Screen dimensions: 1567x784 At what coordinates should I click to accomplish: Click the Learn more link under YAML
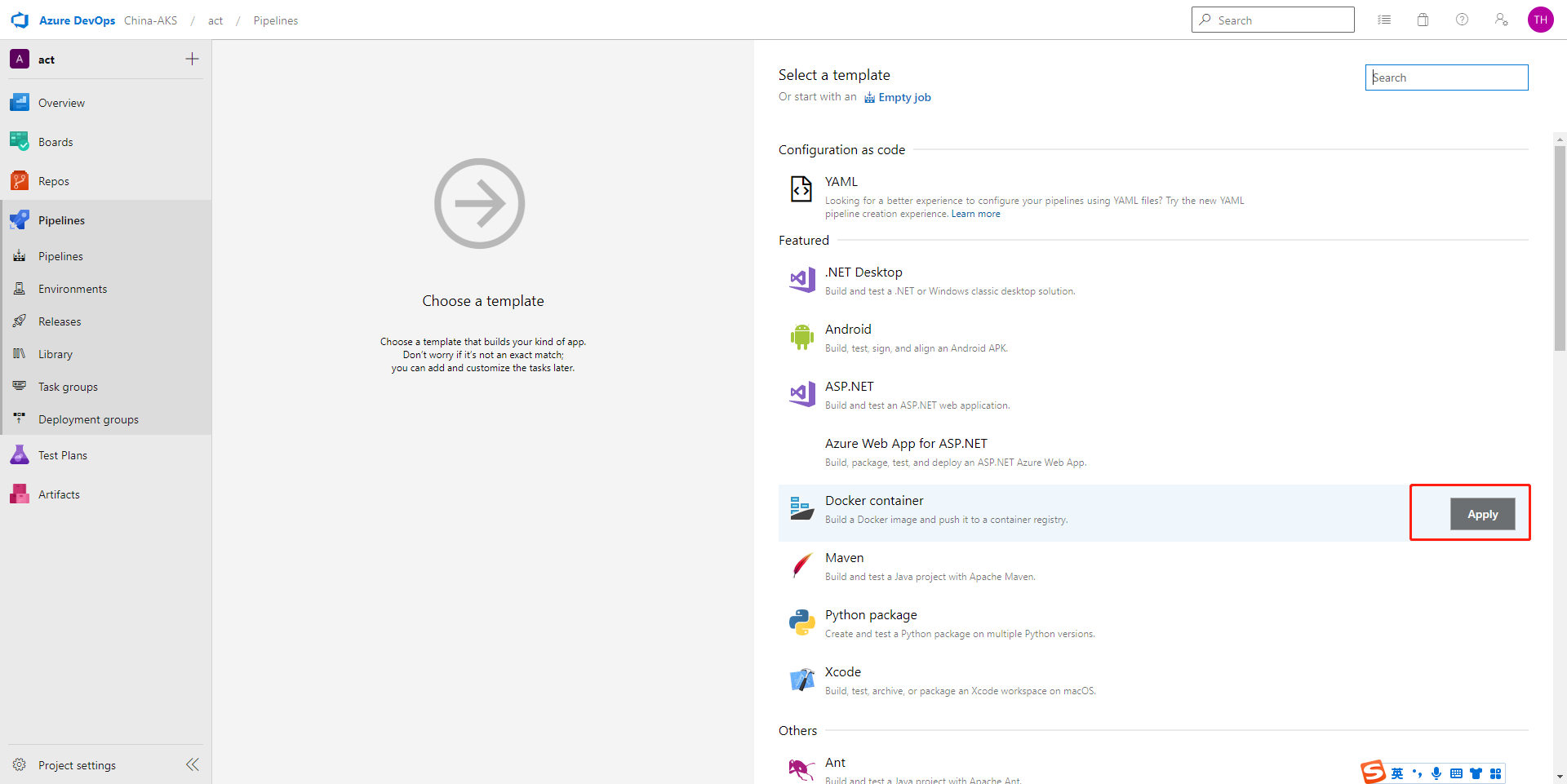(975, 214)
